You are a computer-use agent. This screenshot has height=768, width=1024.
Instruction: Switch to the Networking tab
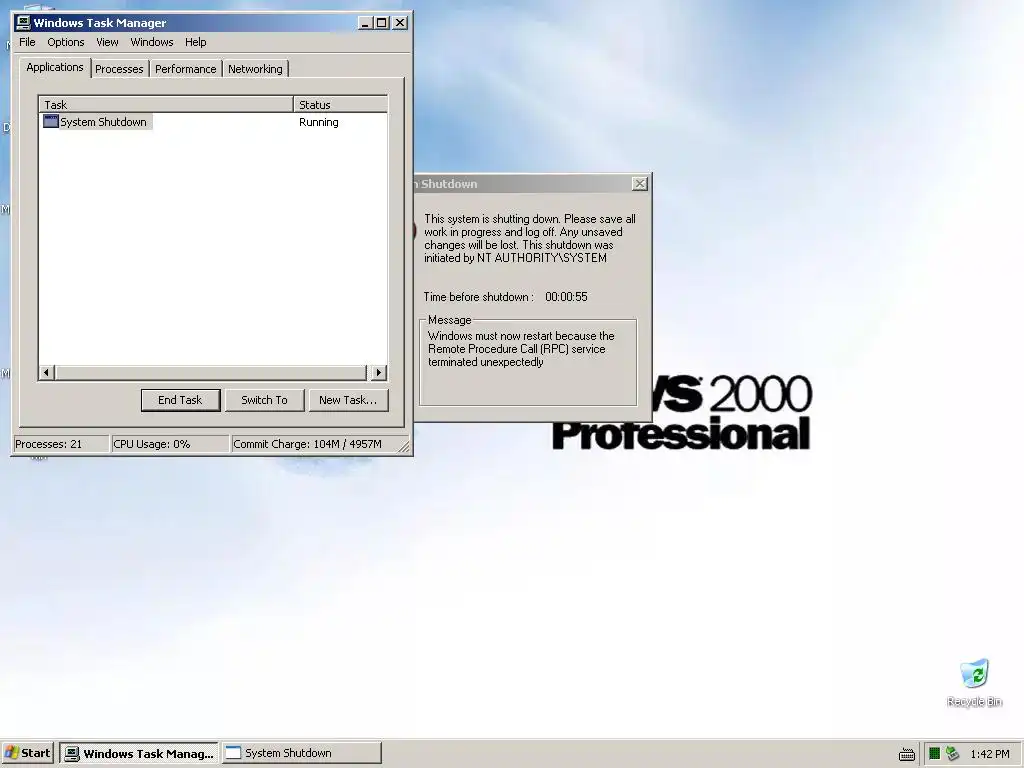click(255, 69)
